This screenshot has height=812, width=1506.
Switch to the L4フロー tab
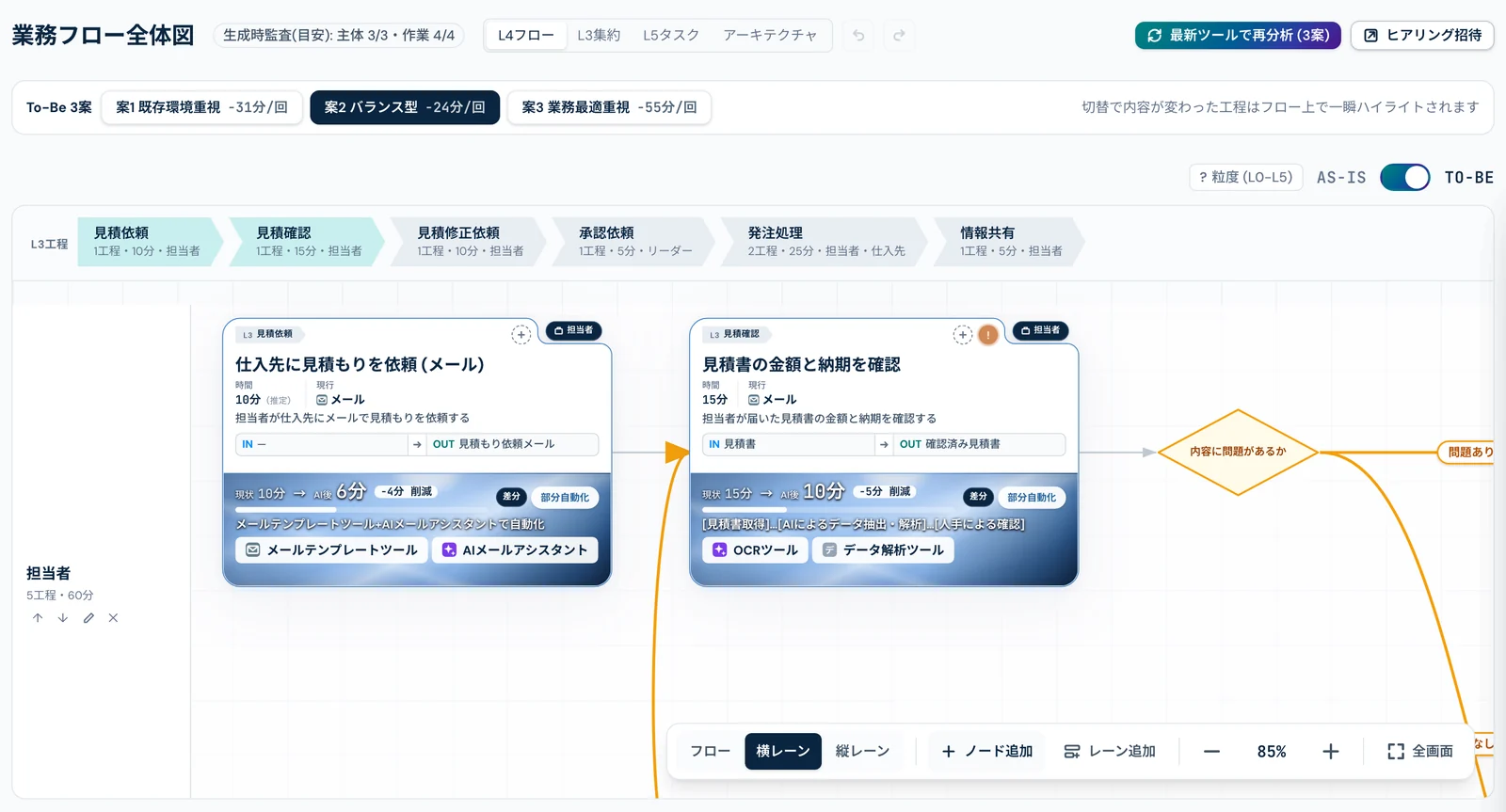(526, 36)
